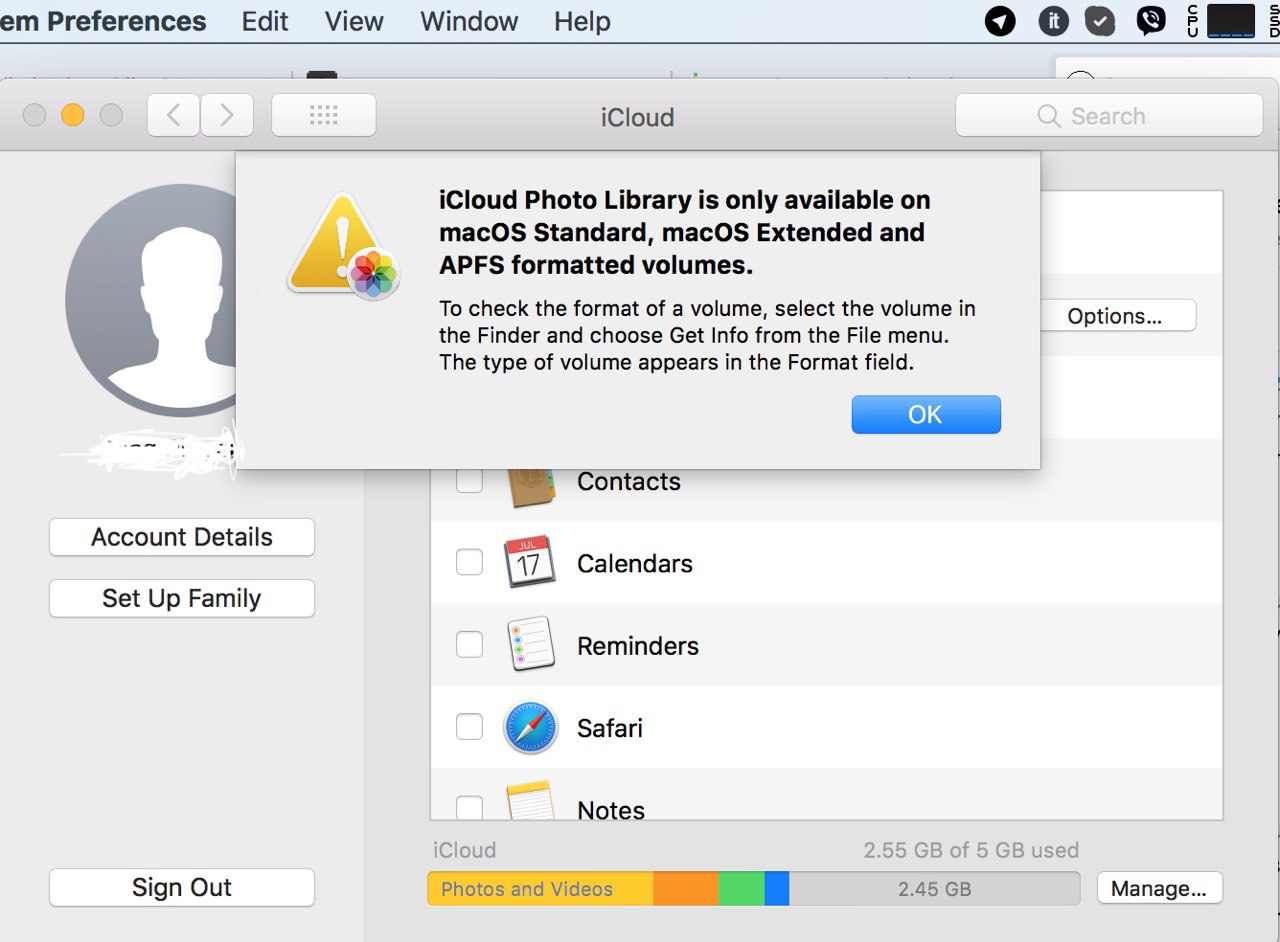Image resolution: width=1280 pixels, height=942 pixels.
Task: Enable the Calendars checkbox
Action: (469, 563)
